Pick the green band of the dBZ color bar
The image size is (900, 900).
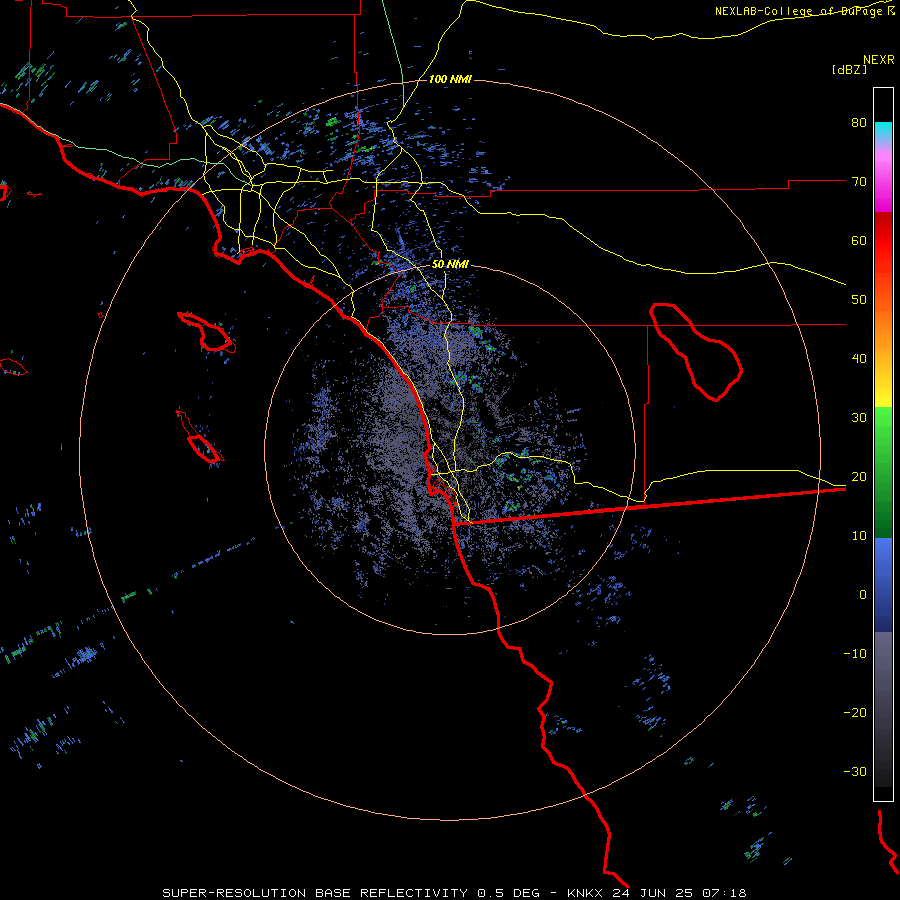883,473
